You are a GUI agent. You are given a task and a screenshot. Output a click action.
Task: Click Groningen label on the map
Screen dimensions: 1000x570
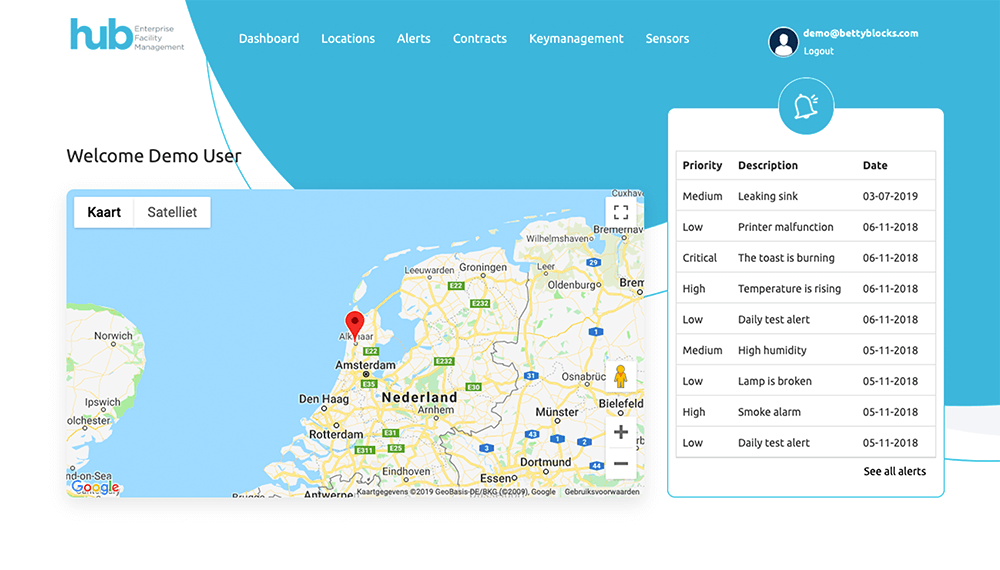pos(483,268)
